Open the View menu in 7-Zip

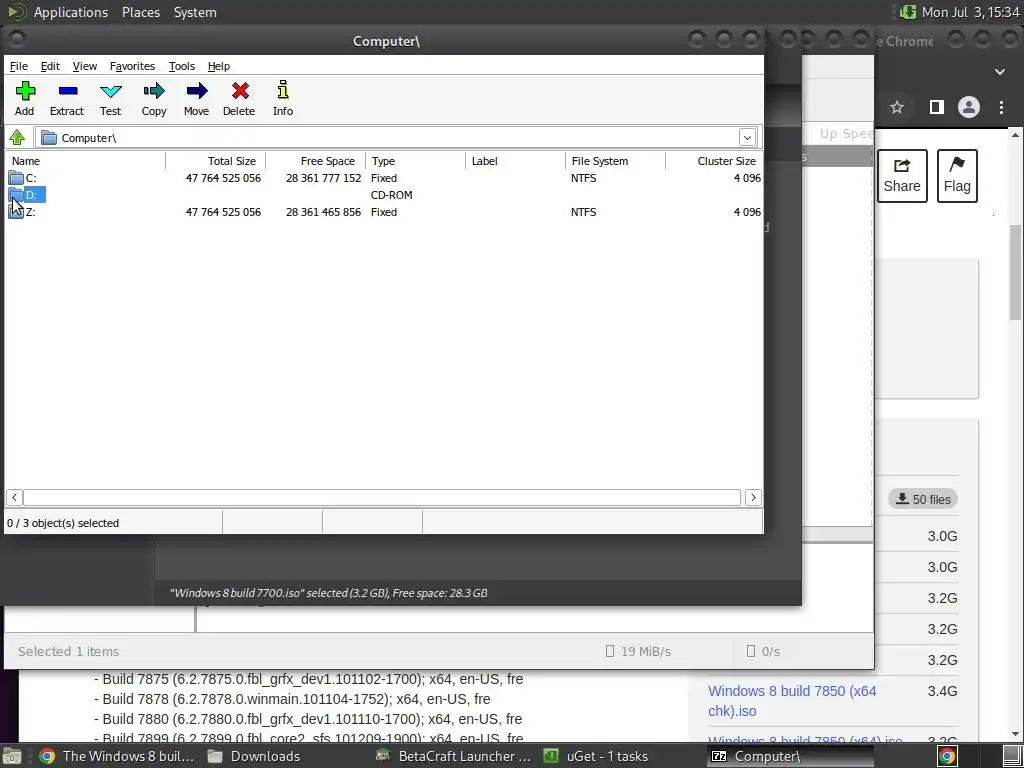coord(85,66)
